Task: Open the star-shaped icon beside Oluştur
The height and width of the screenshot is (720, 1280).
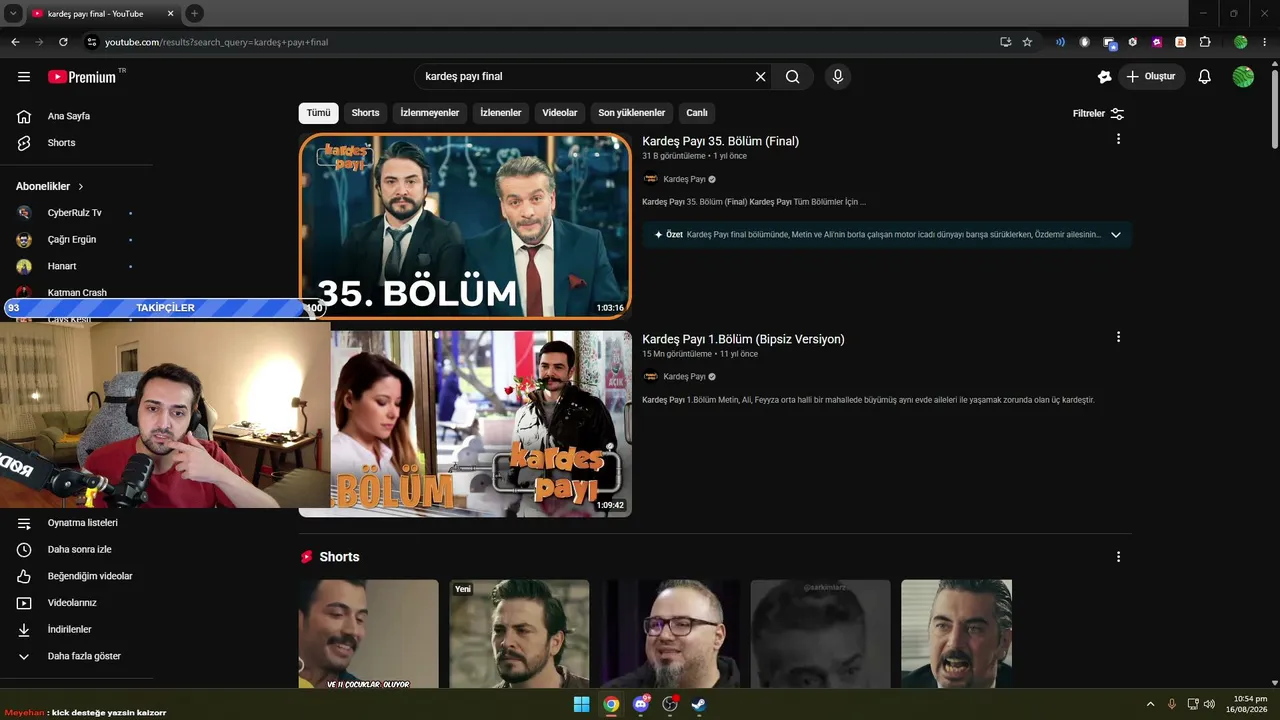Action: click(1104, 77)
